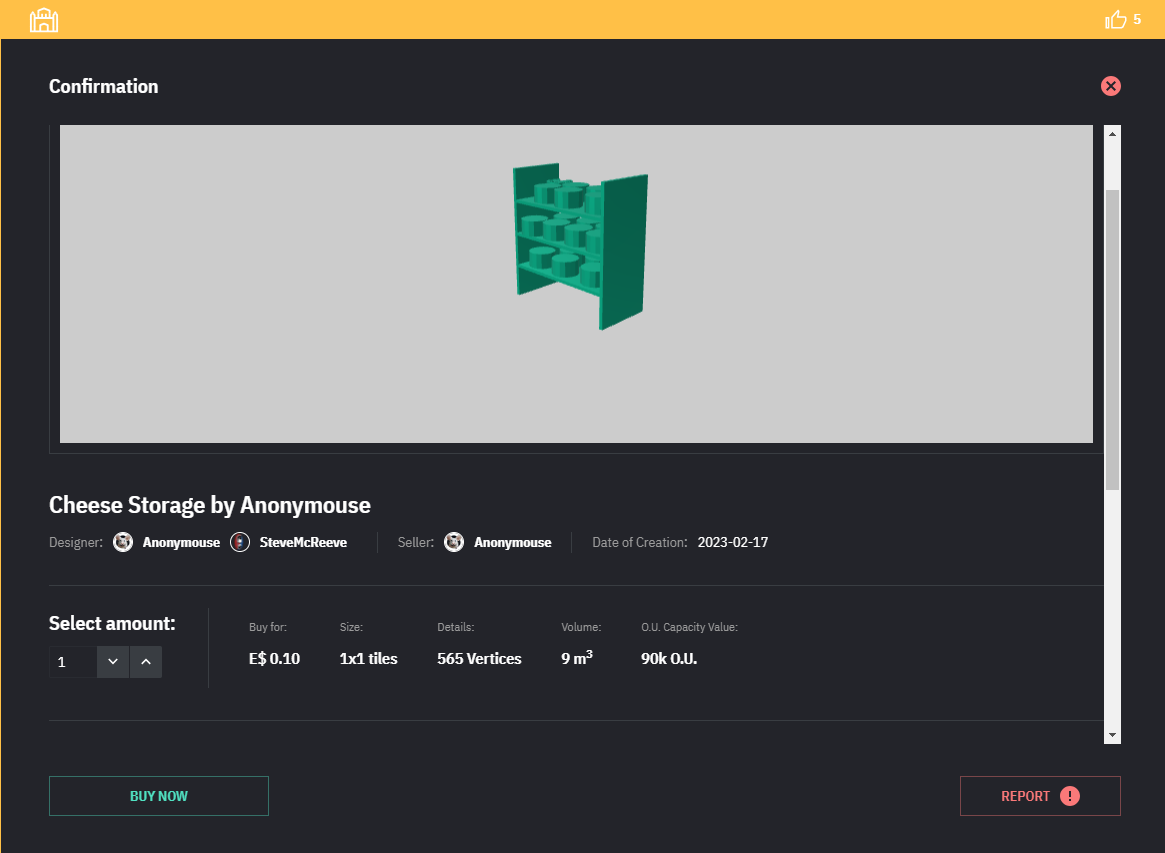Focus the Select amount input field
The image size is (1165, 853).
pyautogui.click(x=73, y=662)
